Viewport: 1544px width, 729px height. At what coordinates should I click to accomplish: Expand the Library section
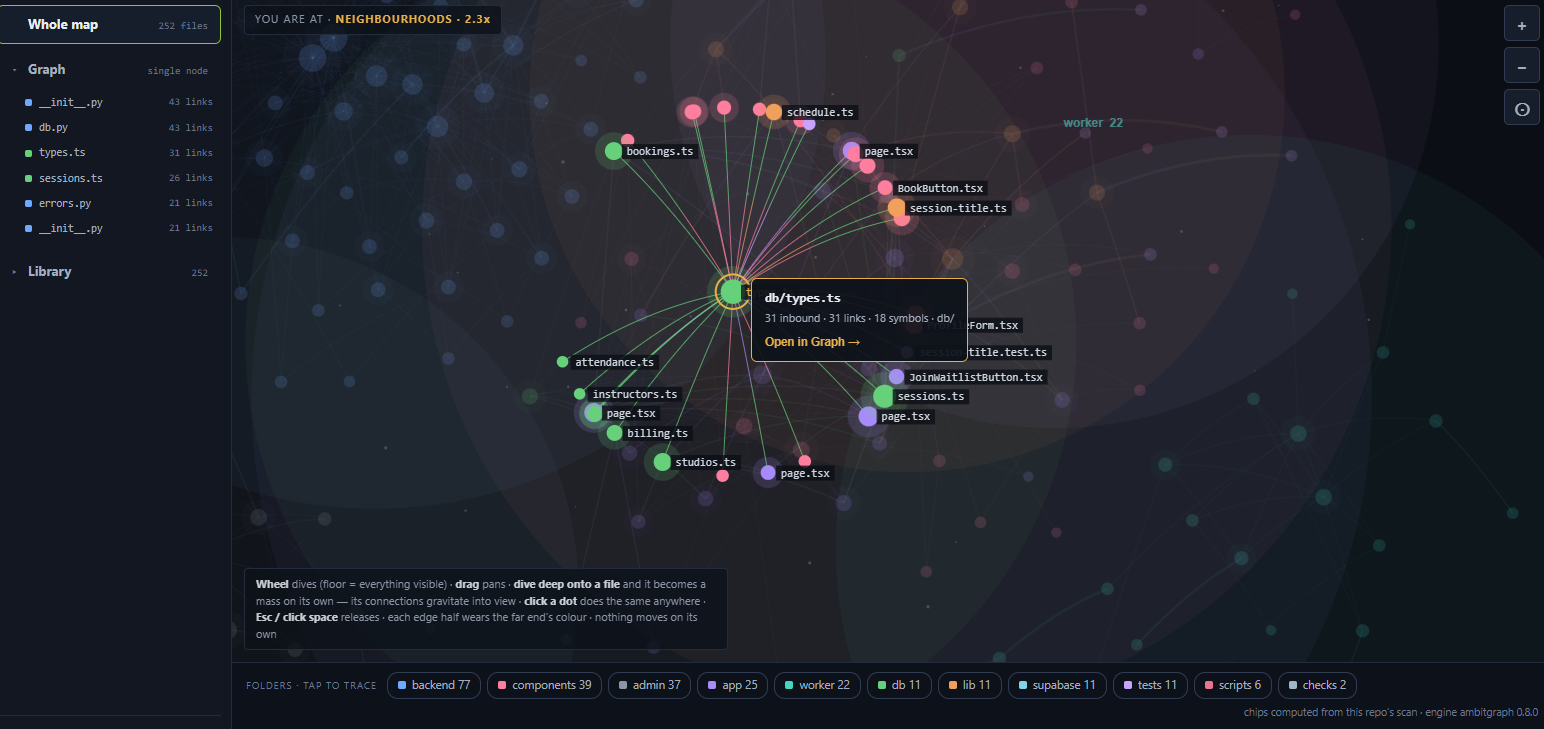[x=110, y=272]
